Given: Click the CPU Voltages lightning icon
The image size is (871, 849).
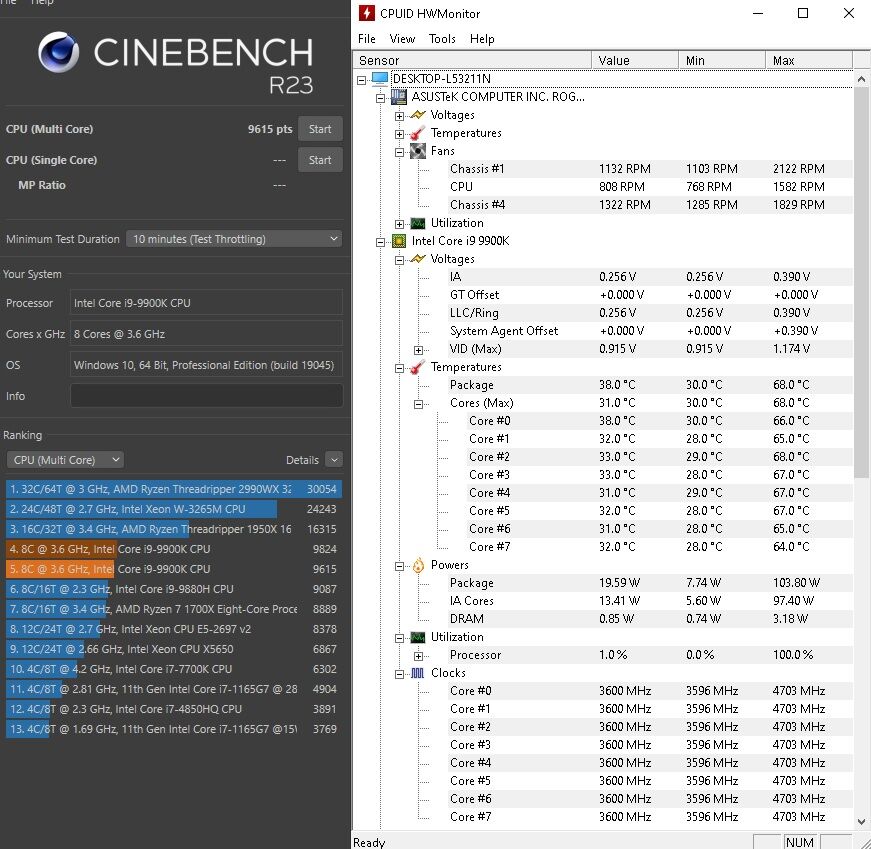Looking at the screenshot, I should click(x=418, y=259).
